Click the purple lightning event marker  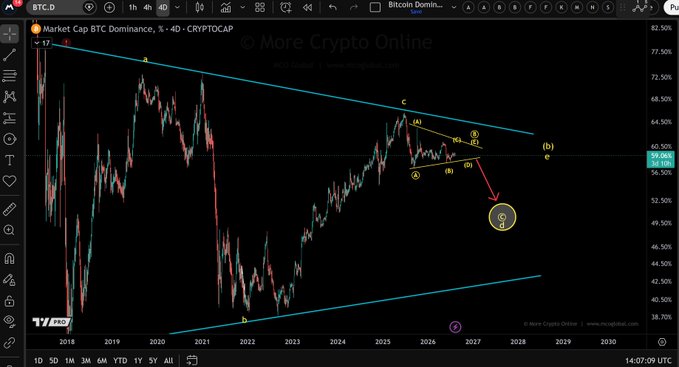(455, 327)
